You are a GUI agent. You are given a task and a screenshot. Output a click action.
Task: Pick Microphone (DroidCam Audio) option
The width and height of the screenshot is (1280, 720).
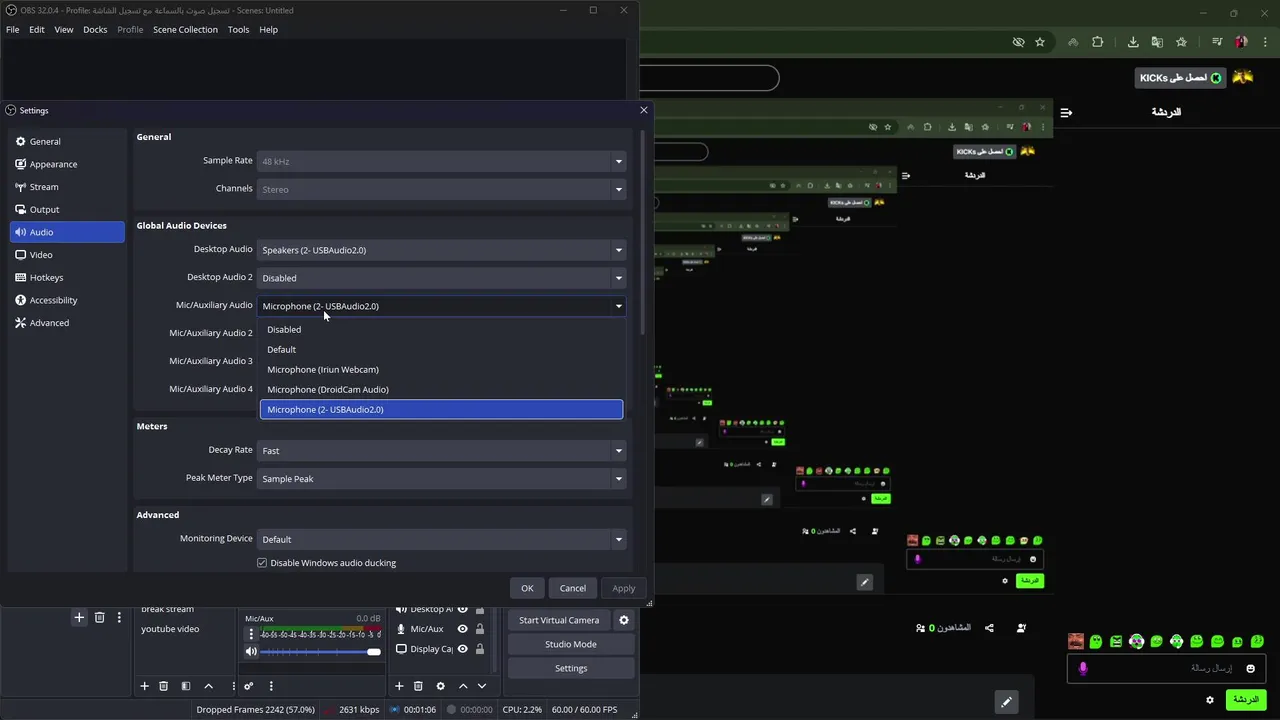(441, 389)
